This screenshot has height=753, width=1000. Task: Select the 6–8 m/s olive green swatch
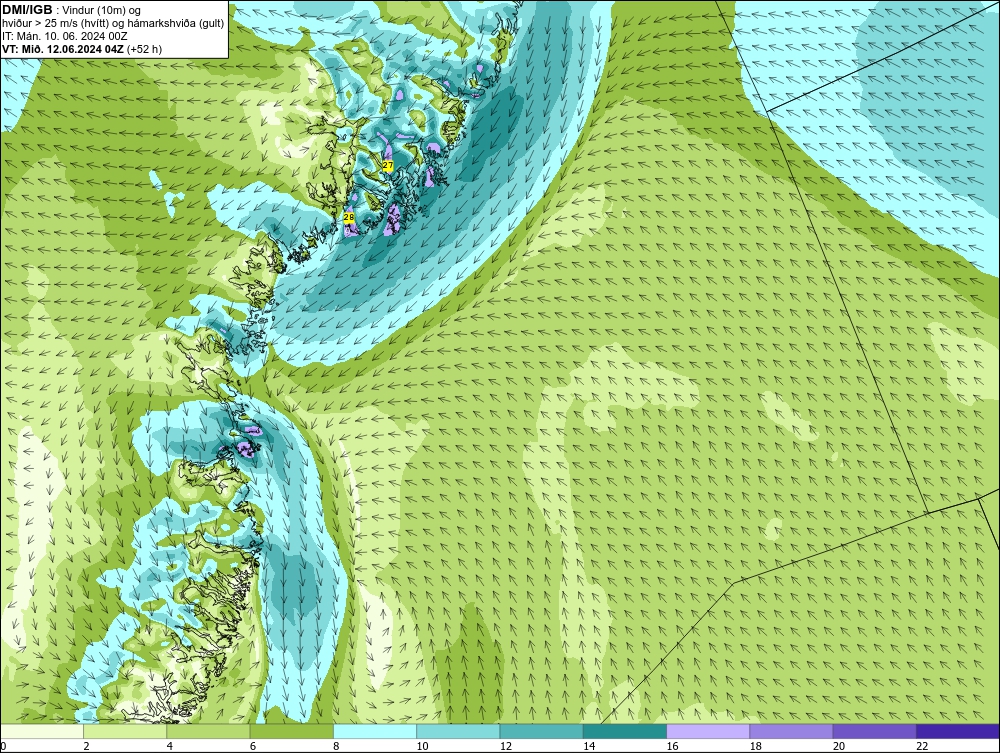(291, 731)
